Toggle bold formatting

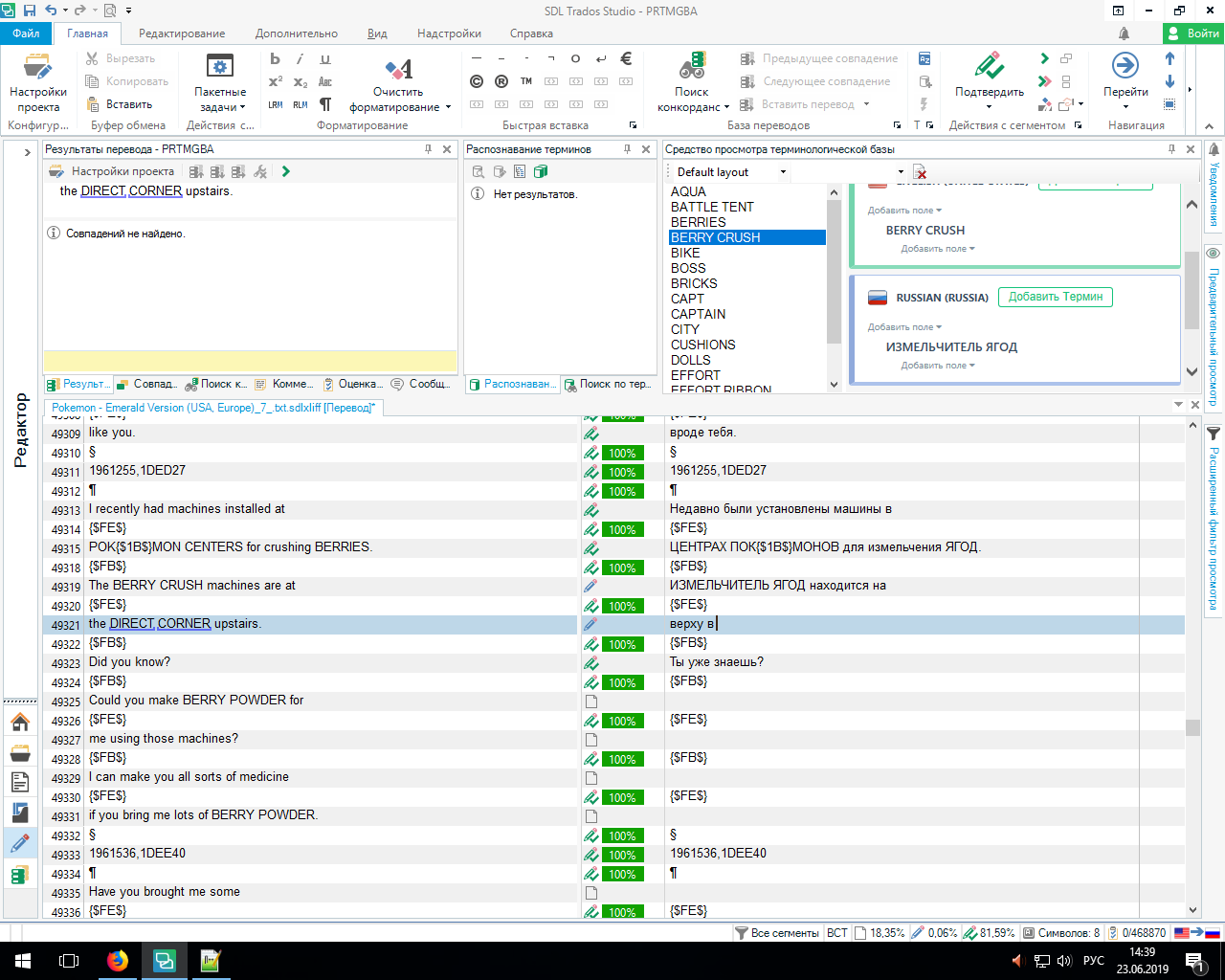[276, 58]
